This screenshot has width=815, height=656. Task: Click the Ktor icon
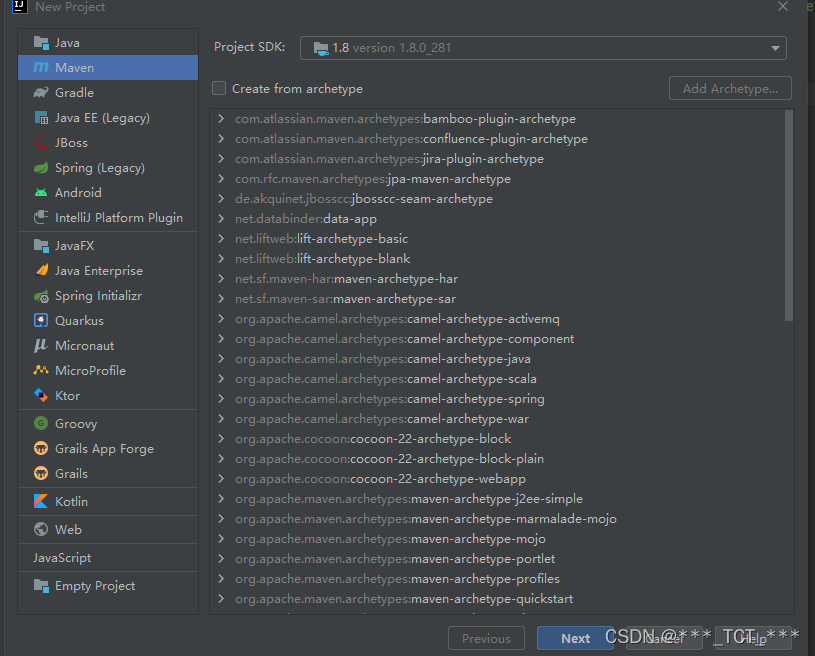coord(41,395)
